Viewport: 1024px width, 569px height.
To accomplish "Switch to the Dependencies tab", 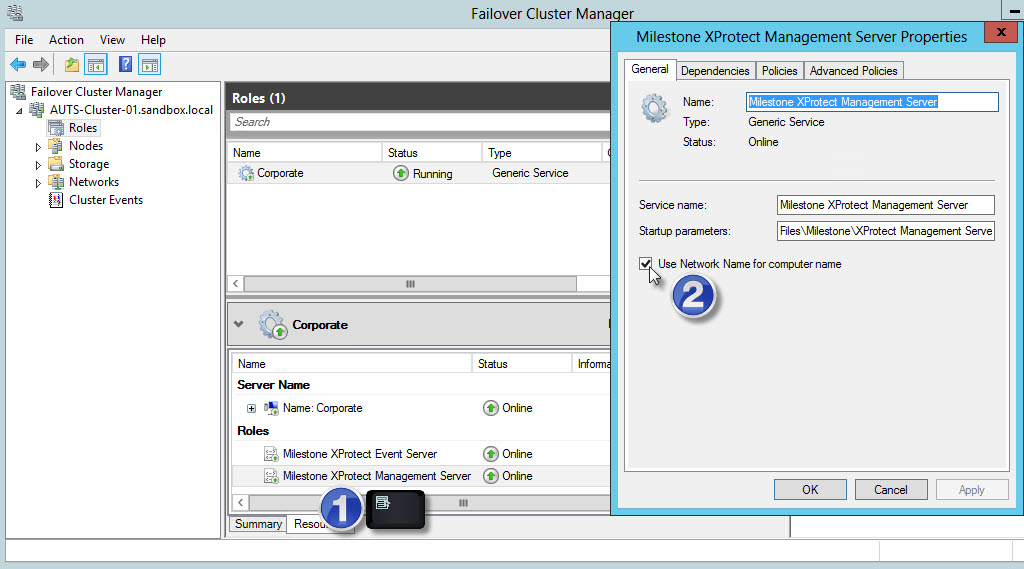I will coord(715,71).
